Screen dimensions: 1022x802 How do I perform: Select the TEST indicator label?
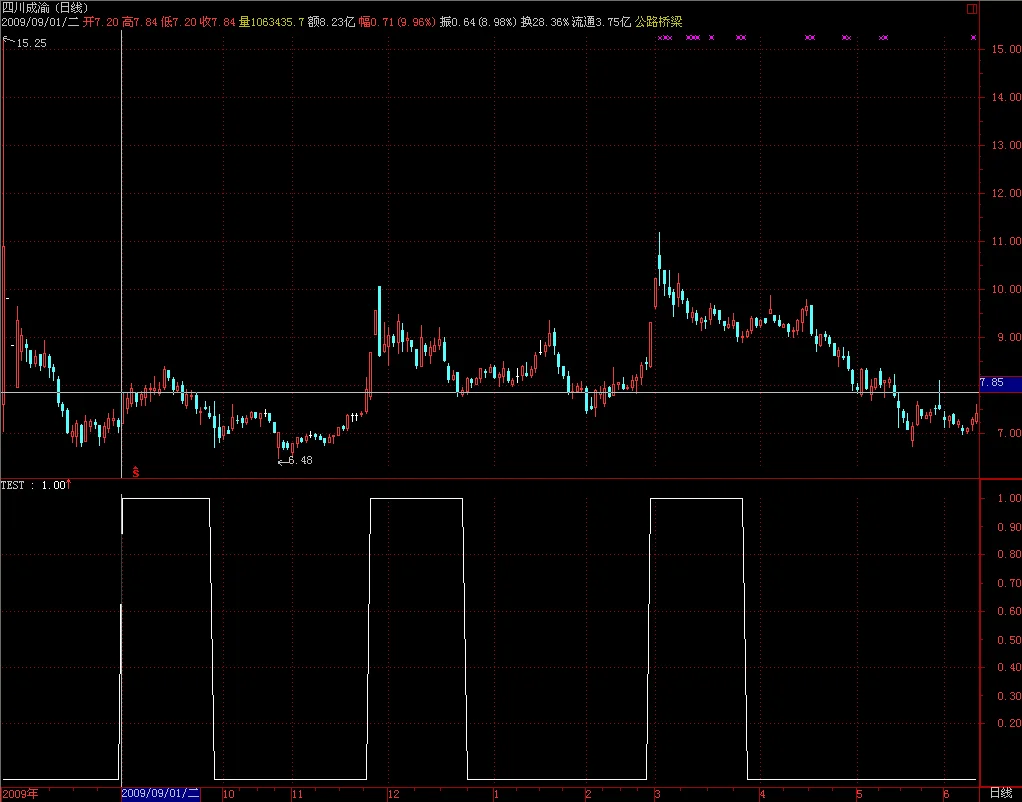(x=12, y=485)
